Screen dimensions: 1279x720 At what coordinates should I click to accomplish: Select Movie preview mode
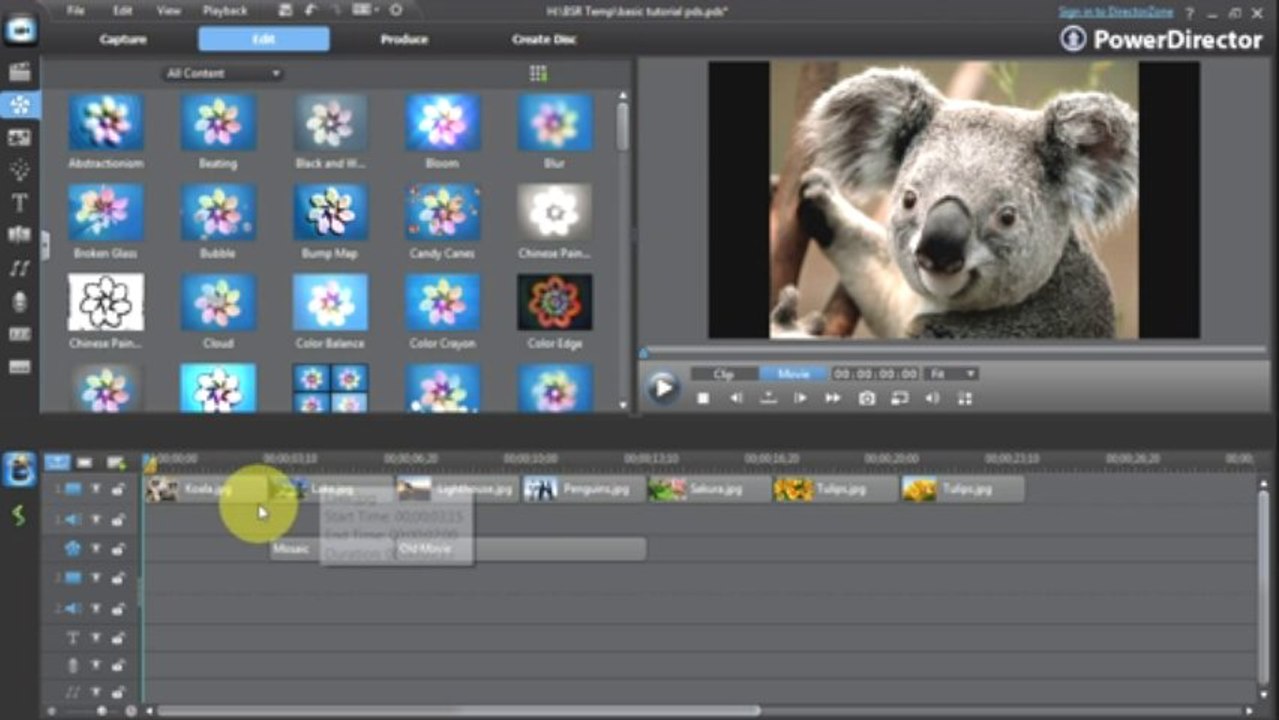pos(794,374)
